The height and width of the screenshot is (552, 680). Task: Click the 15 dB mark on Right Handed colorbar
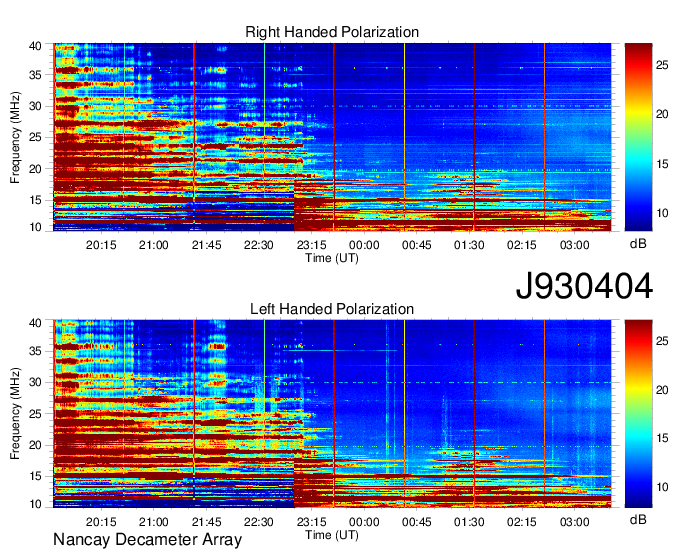662,164
